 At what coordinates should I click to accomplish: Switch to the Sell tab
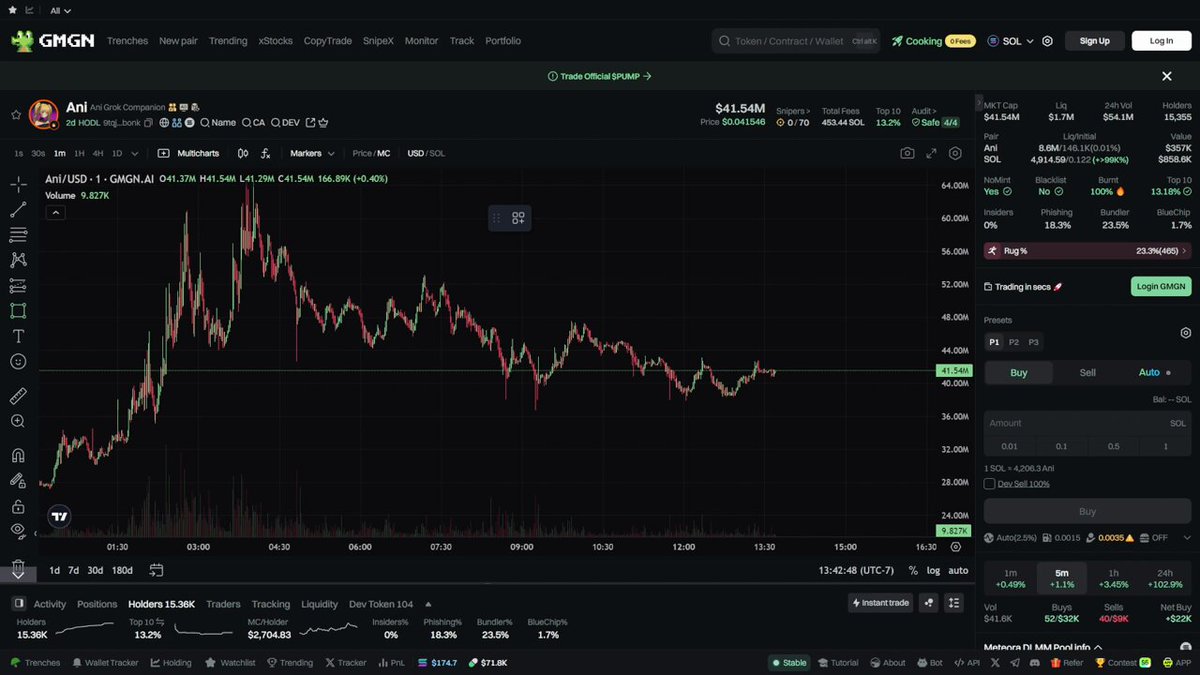point(1087,372)
